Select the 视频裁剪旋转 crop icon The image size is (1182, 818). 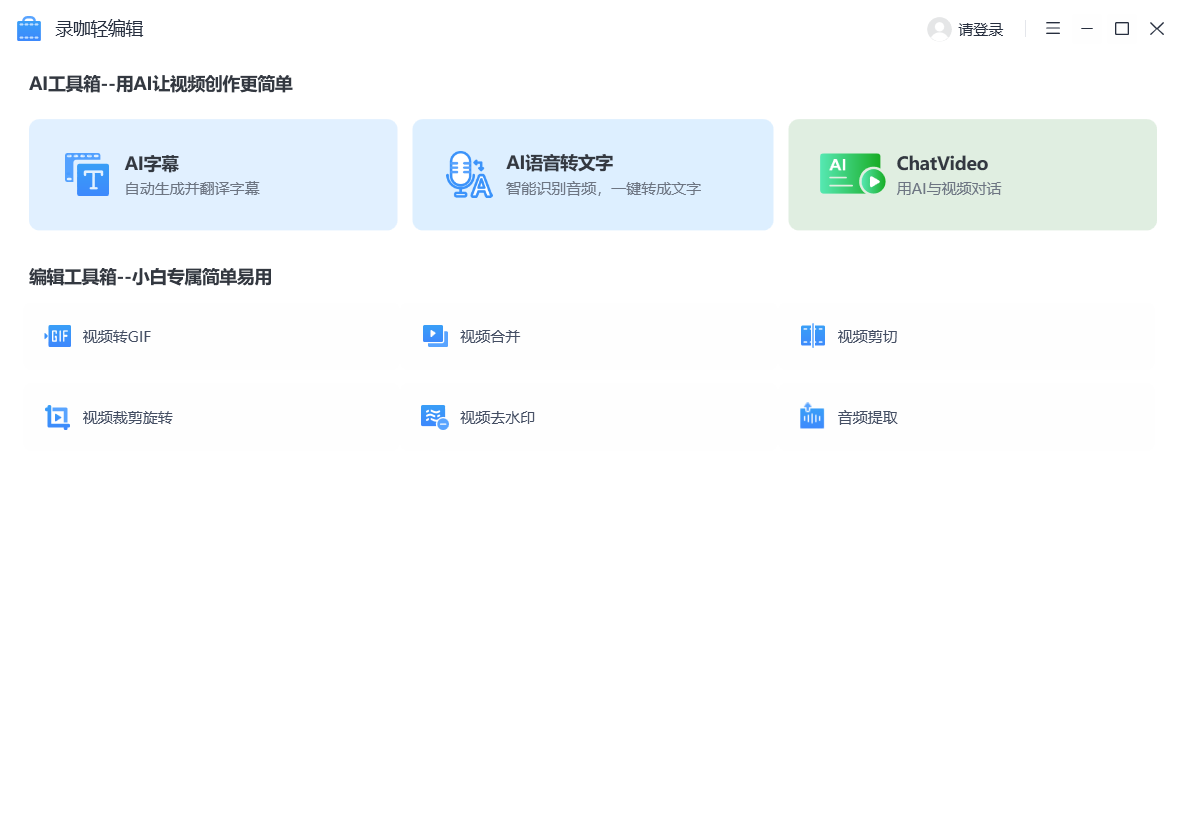[x=58, y=417]
